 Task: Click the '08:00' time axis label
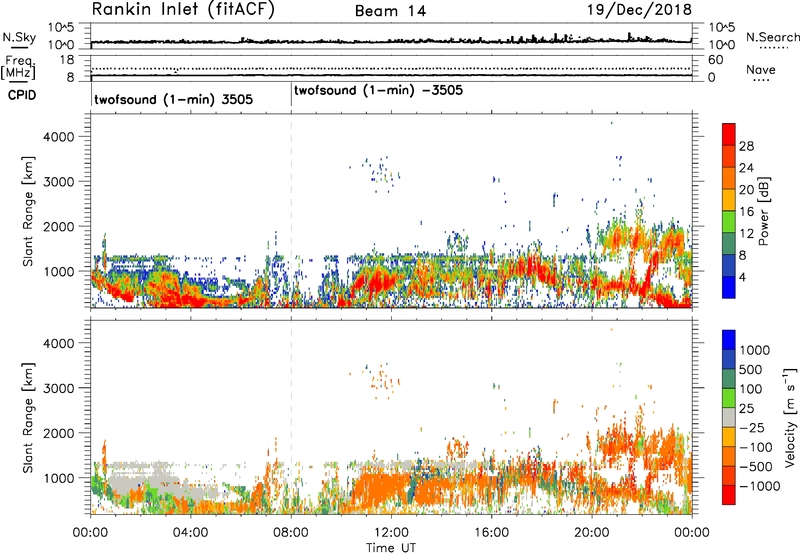pos(291,533)
